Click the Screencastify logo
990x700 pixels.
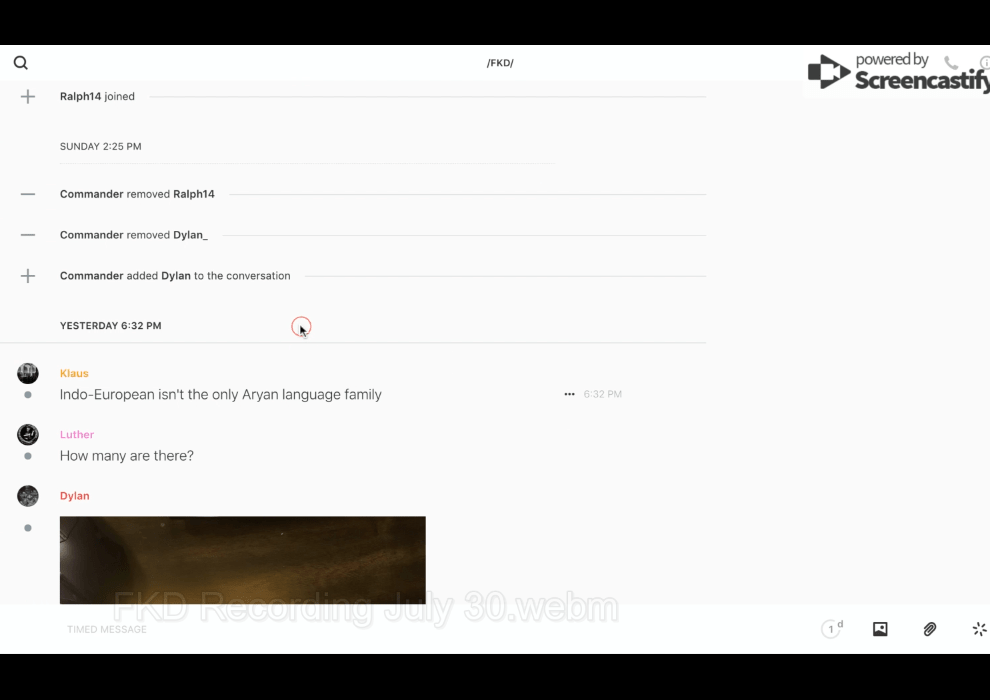coord(897,73)
